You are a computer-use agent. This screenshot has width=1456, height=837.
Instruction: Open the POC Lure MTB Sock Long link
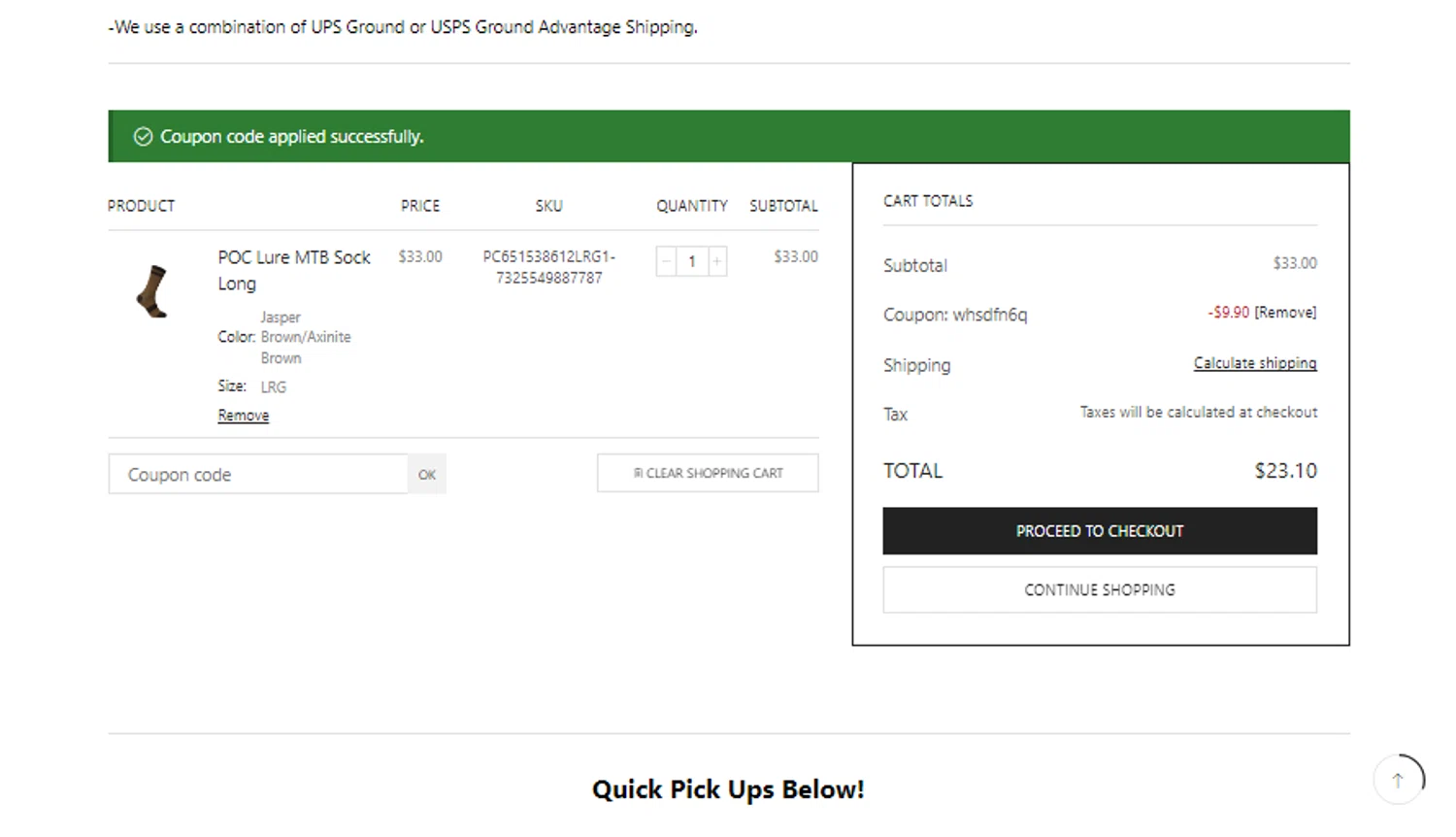click(294, 270)
